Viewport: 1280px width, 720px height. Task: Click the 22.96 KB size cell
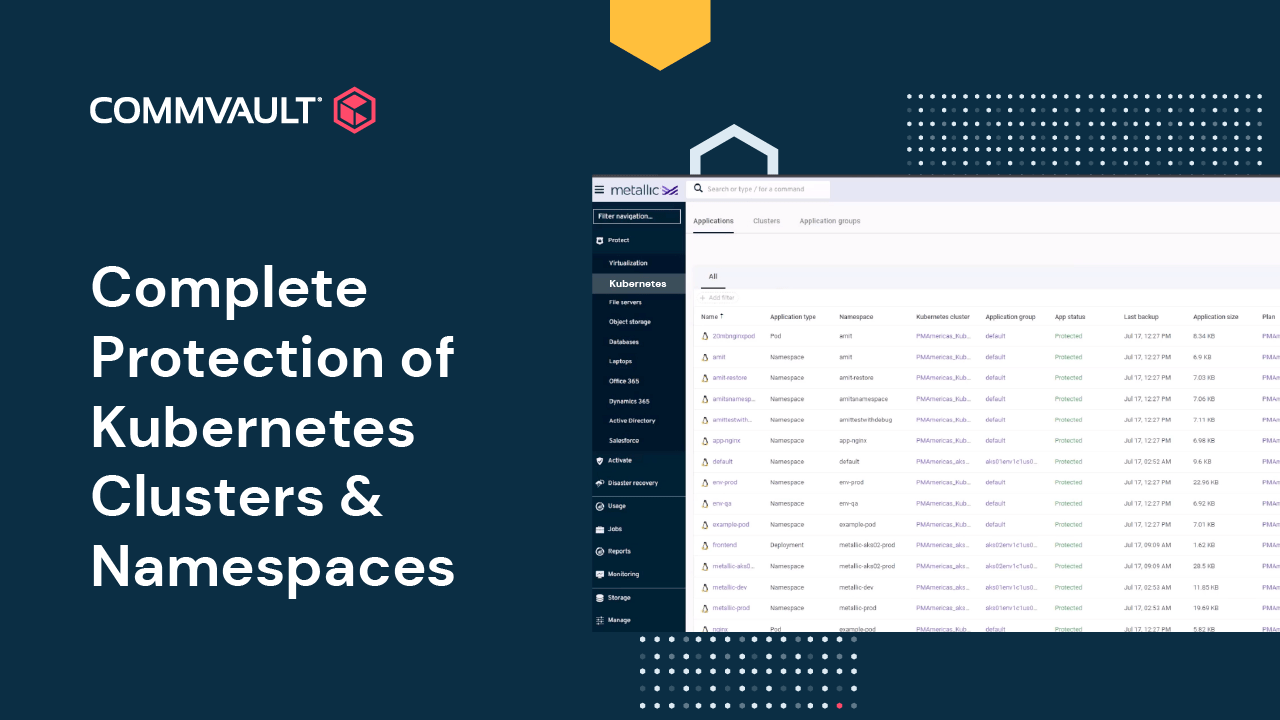click(x=1205, y=483)
